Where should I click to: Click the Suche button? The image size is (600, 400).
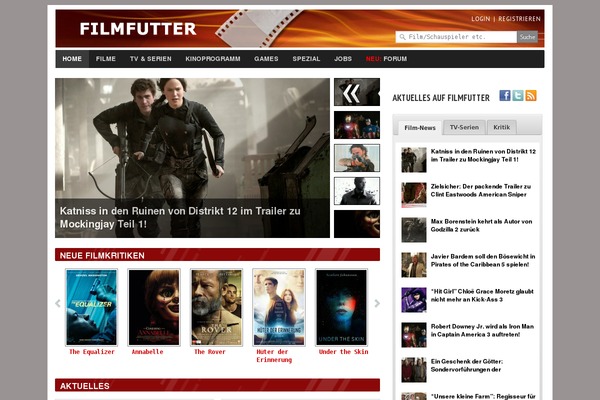pyautogui.click(x=527, y=37)
